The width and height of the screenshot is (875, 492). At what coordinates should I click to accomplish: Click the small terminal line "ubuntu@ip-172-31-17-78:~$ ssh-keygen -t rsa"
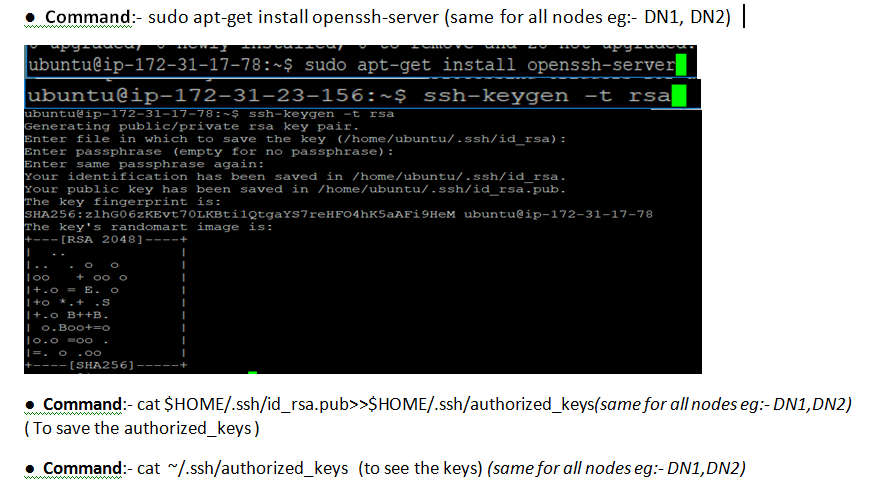(x=209, y=114)
